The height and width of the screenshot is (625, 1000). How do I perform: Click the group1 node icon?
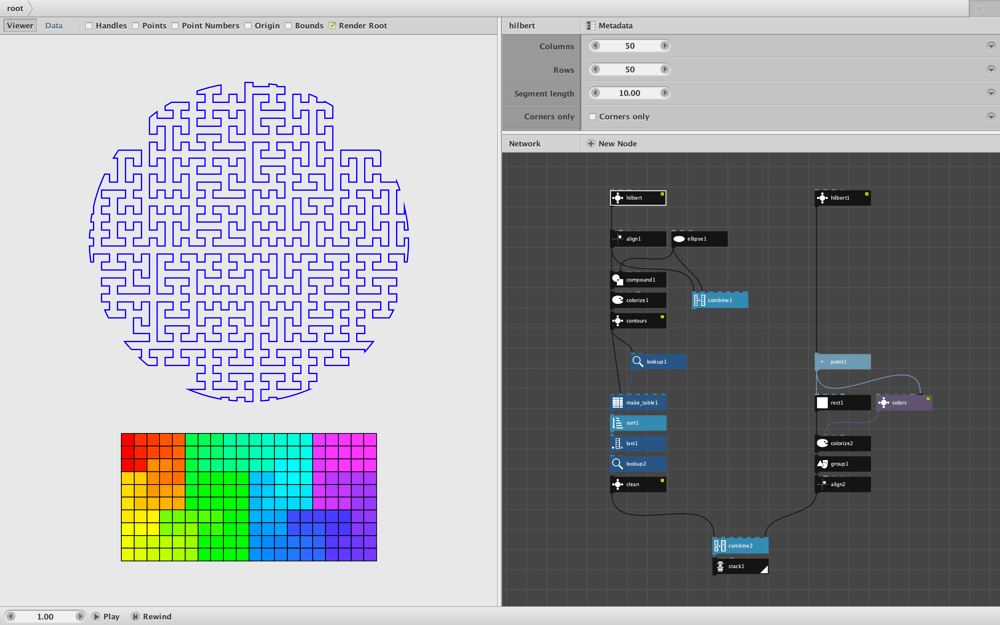(822, 464)
